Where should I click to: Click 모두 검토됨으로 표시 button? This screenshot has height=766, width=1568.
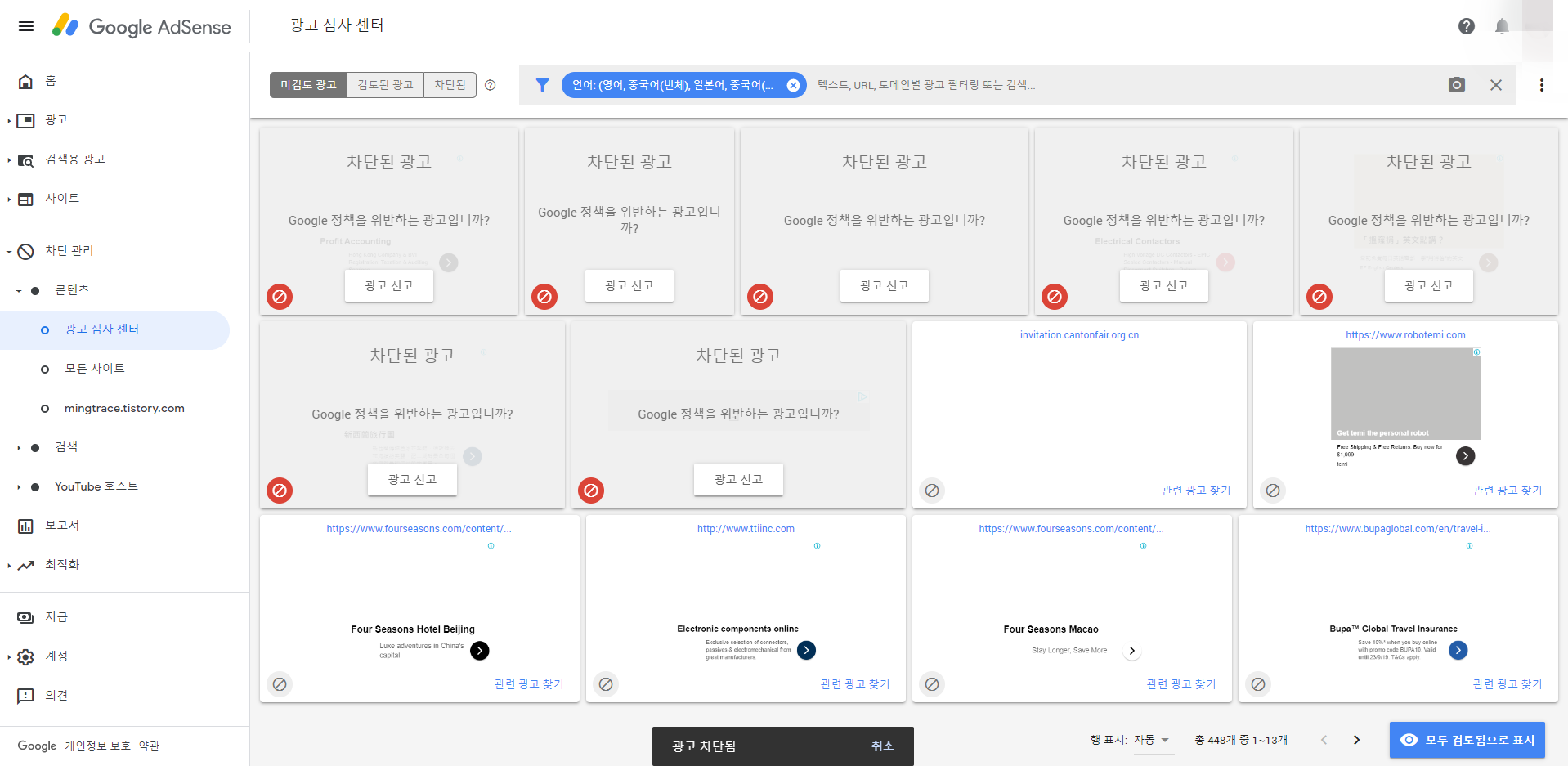tap(1467, 740)
